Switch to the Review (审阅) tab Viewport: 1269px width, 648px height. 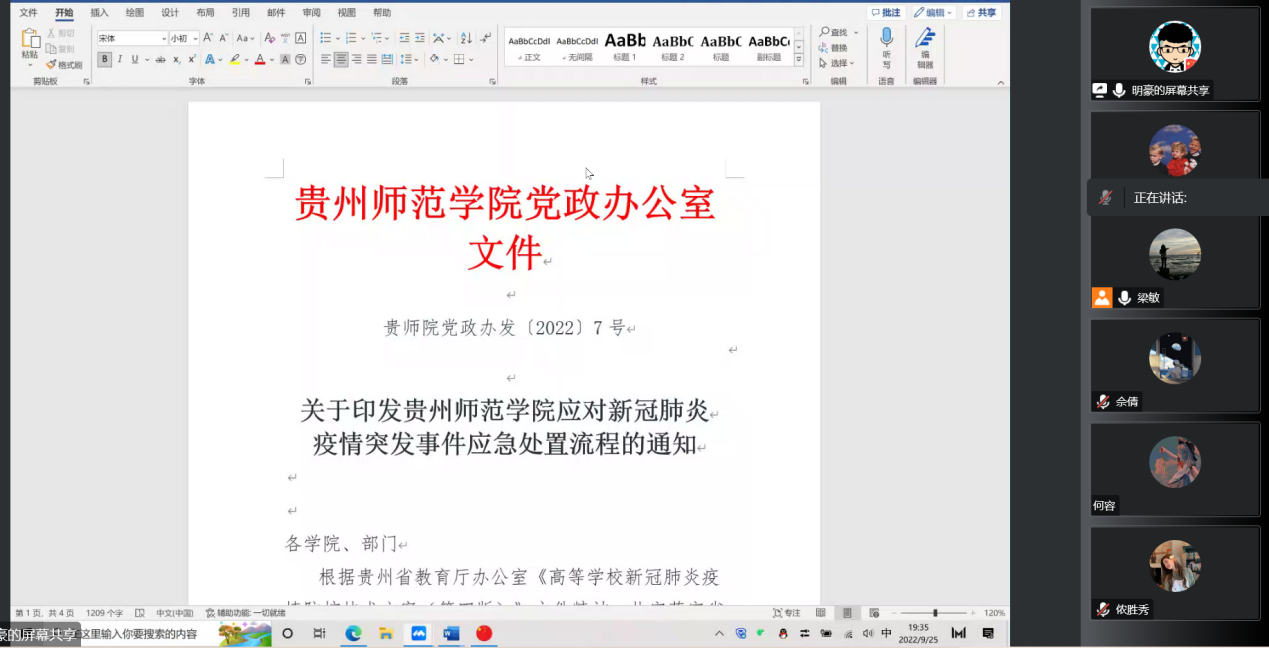pyautogui.click(x=311, y=13)
